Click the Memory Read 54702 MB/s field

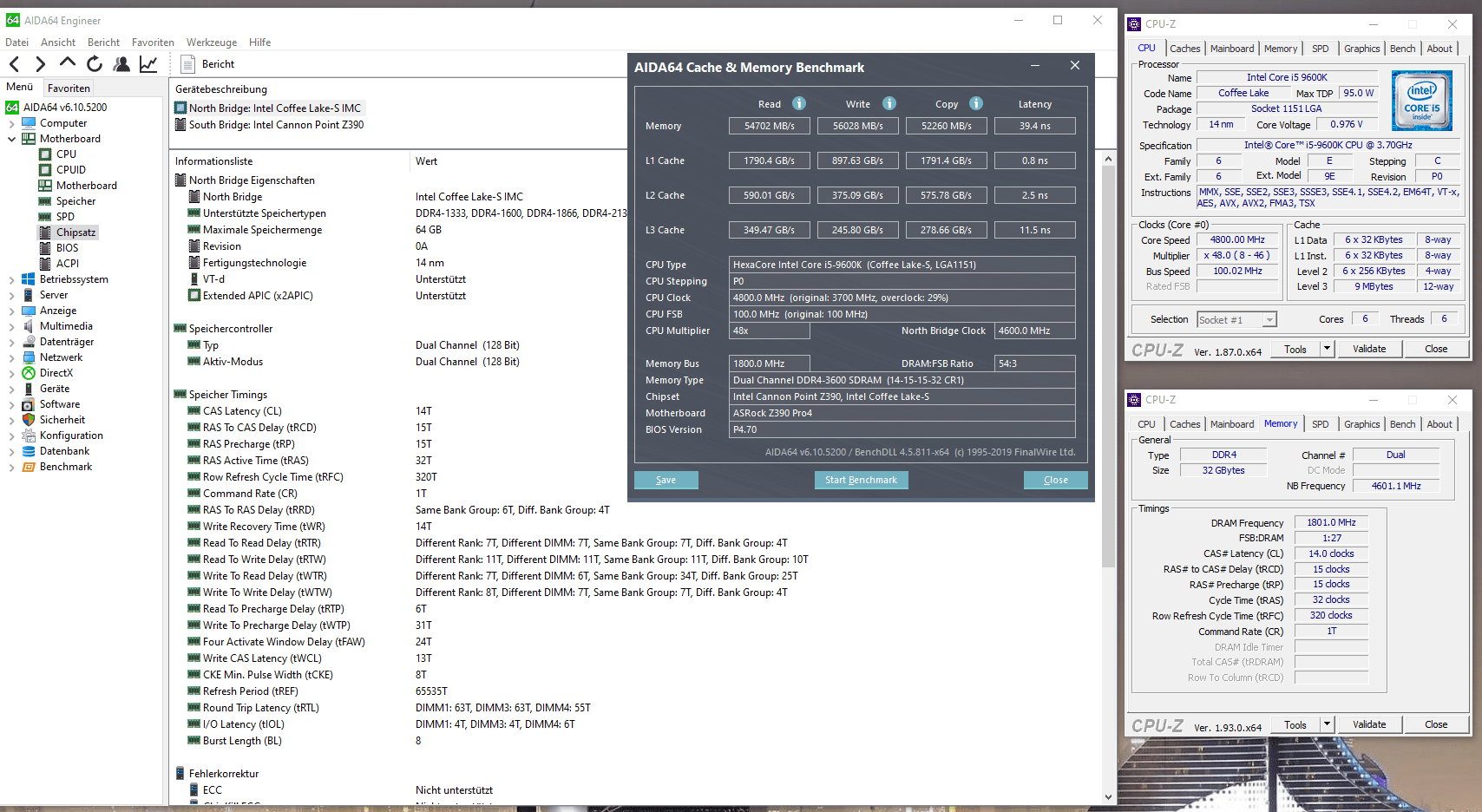[x=769, y=126]
